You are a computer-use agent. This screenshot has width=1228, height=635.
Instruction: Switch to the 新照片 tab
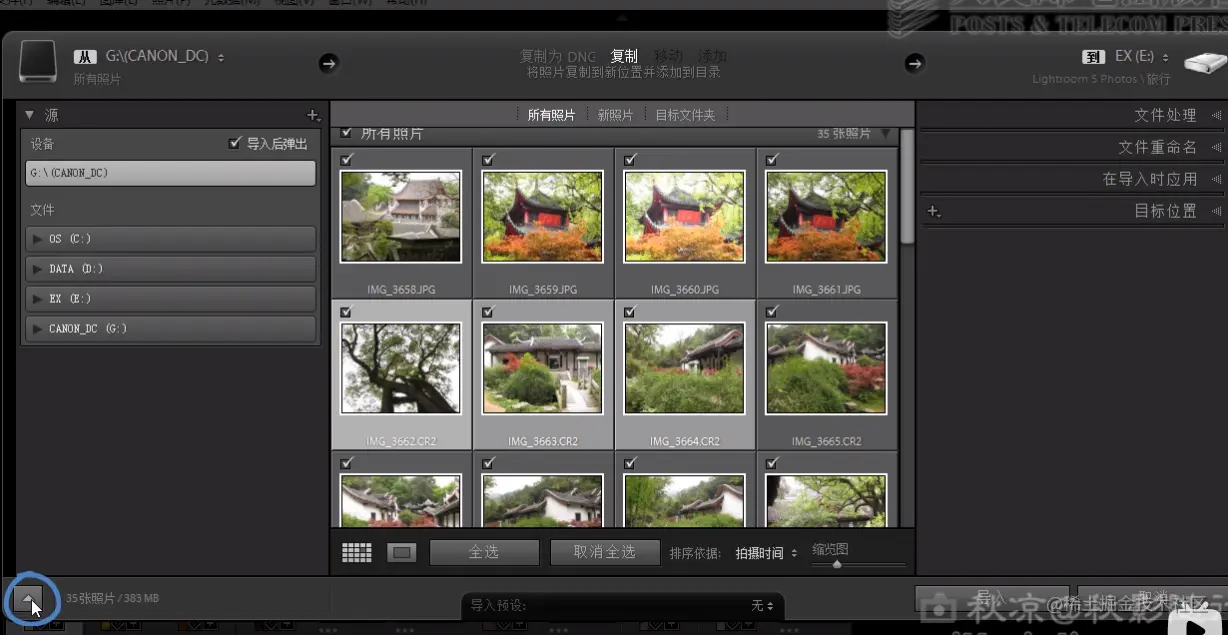(x=615, y=115)
